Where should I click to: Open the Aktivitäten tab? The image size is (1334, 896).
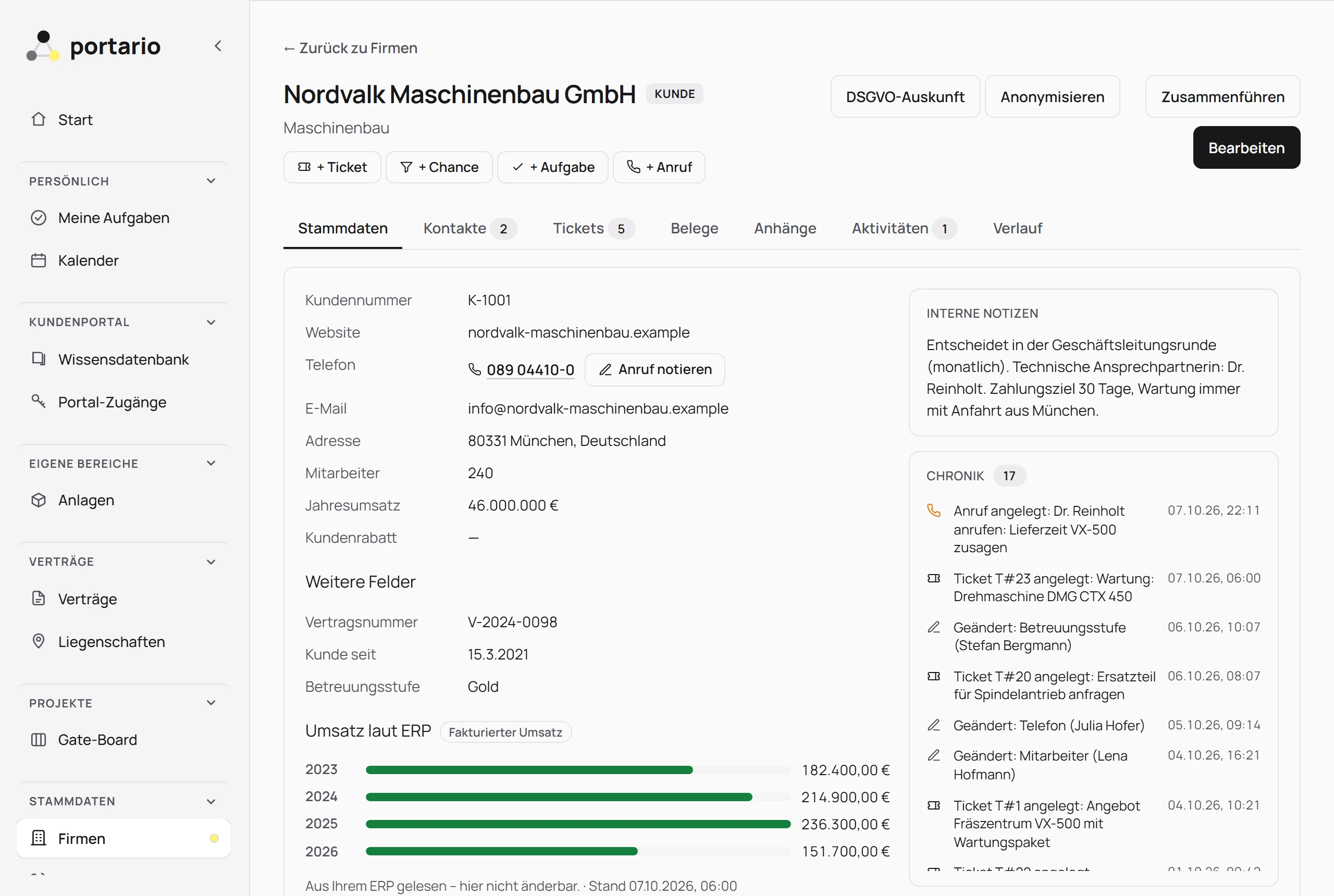click(904, 229)
